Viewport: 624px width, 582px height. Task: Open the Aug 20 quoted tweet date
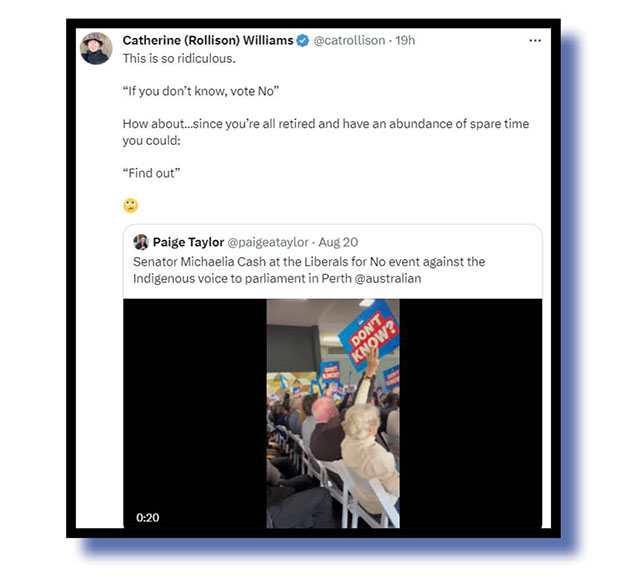(x=338, y=242)
